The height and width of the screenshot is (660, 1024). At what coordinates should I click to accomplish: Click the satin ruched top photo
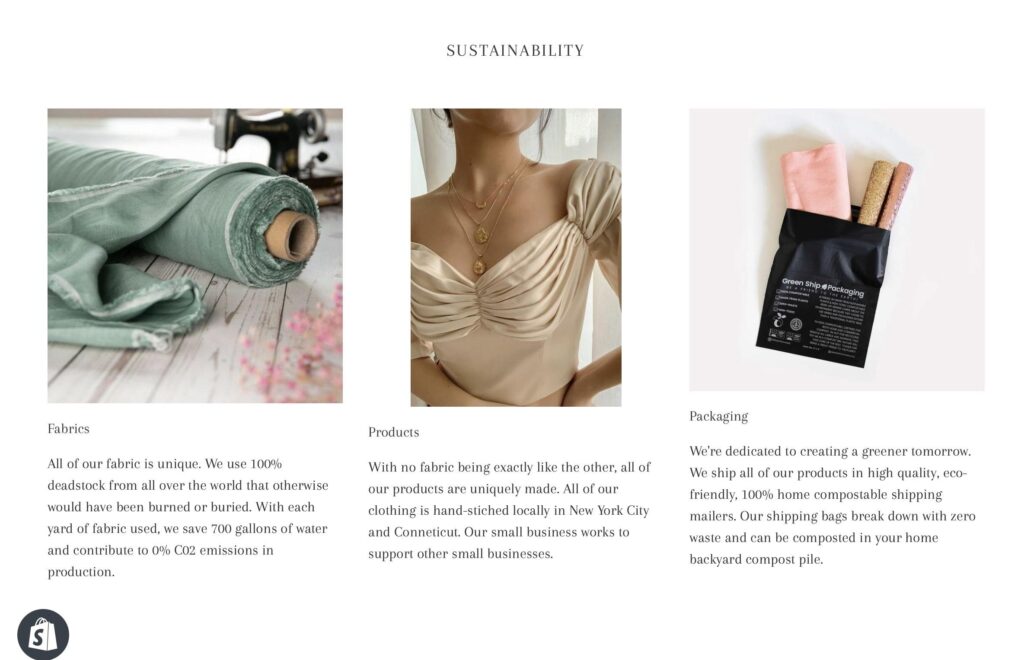pos(516,257)
